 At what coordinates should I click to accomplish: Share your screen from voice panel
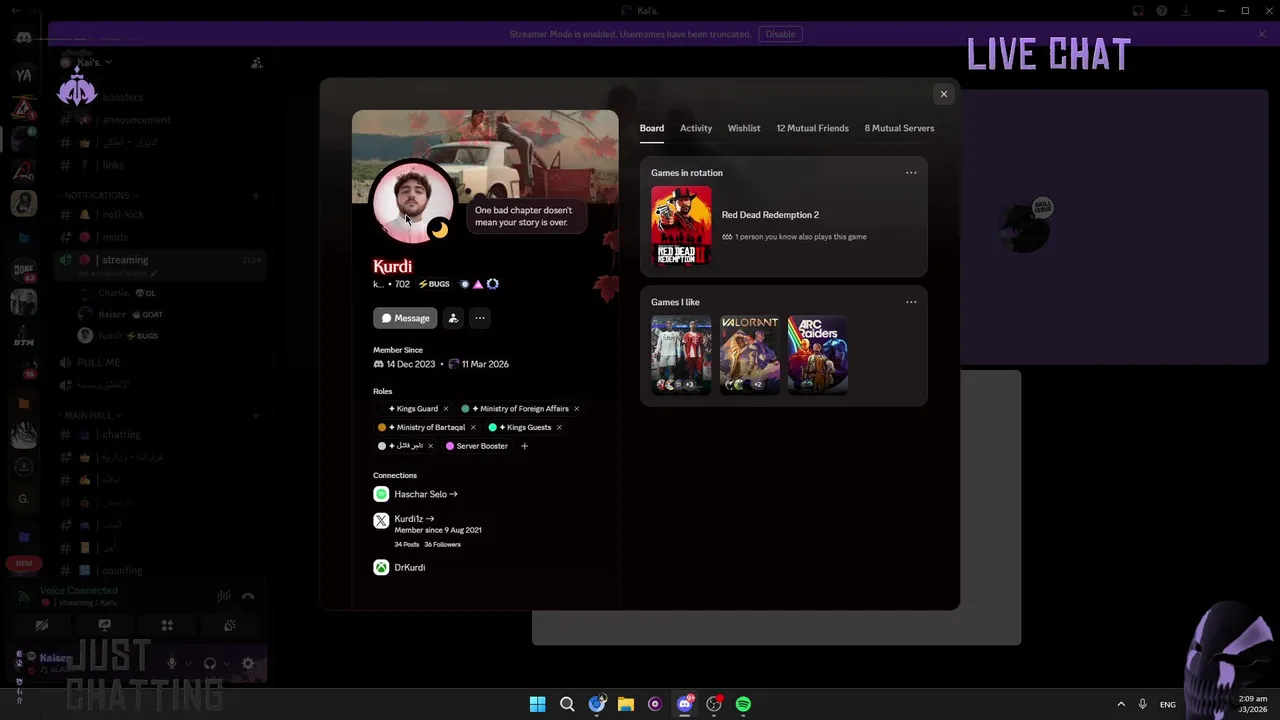[x=105, y=626]
